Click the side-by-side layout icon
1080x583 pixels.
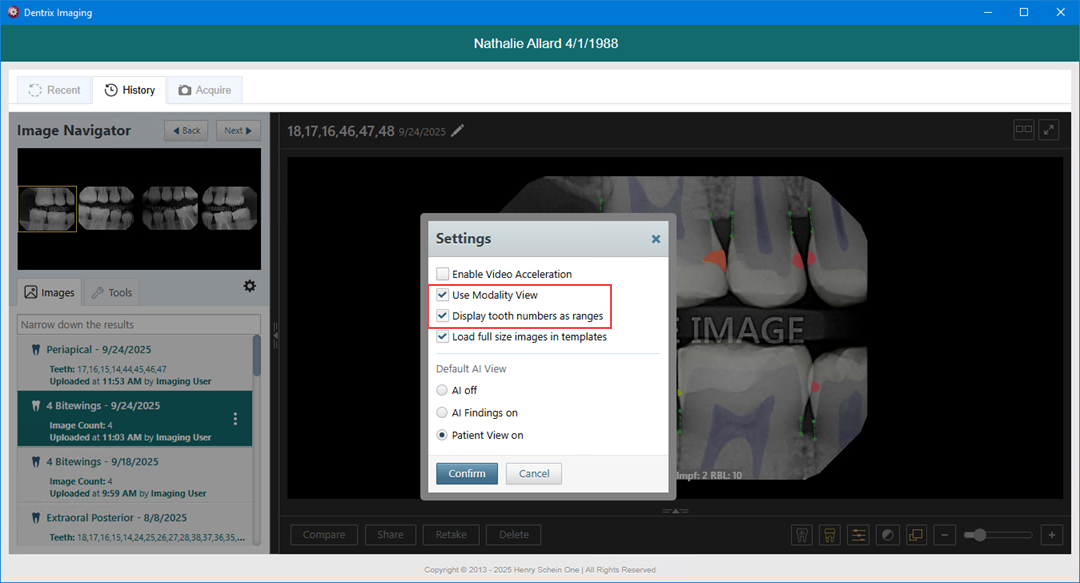[1023, 129]
